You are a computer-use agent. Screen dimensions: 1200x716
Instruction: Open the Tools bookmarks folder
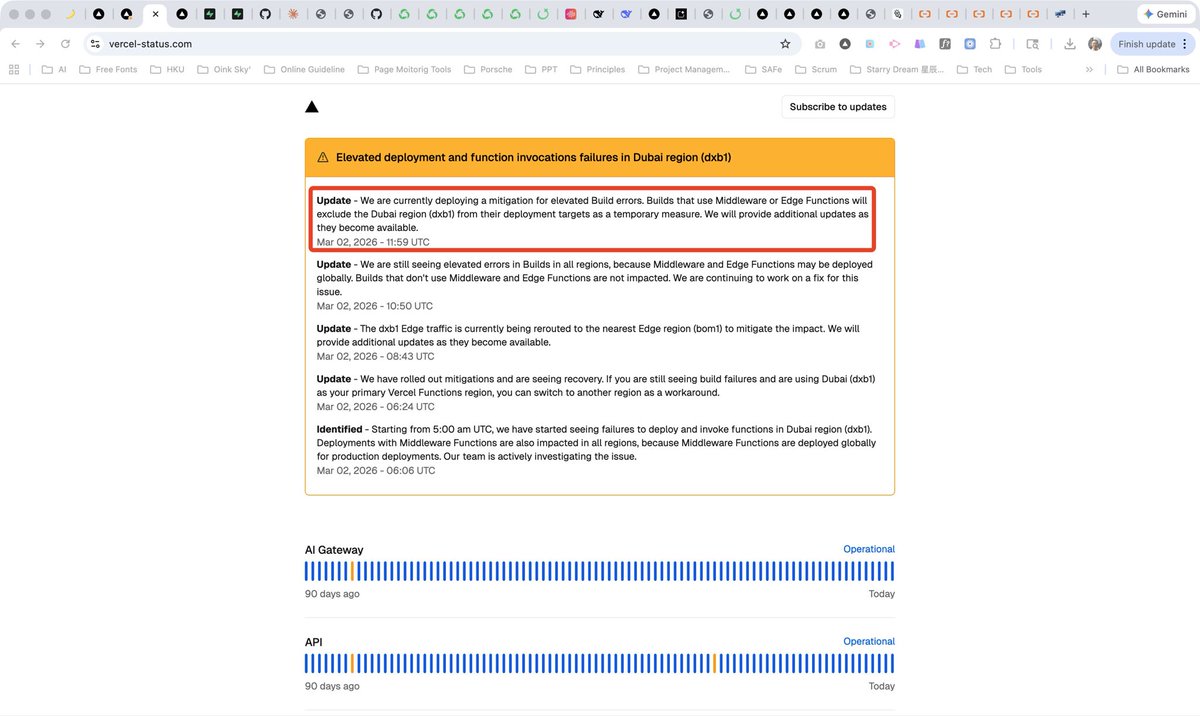point(1023,69)
